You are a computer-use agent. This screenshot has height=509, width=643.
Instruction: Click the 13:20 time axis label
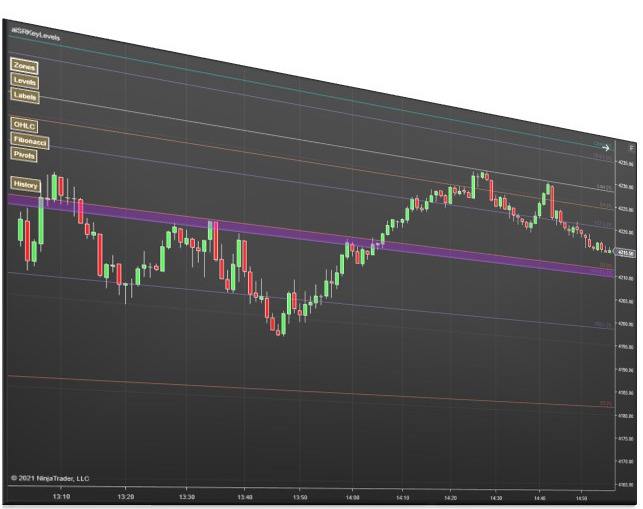point(125,497)
